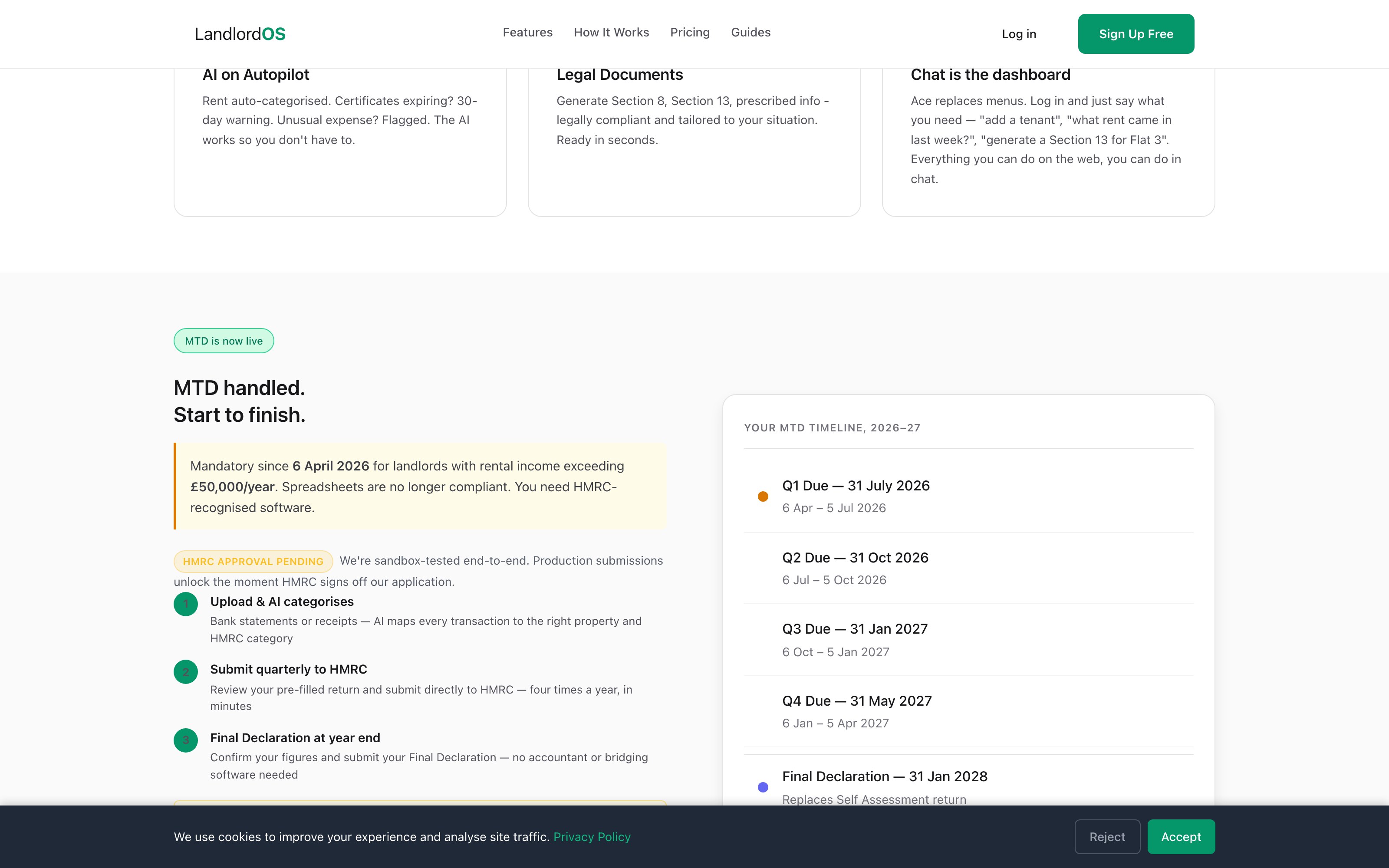Click Final Declaration at year end title
This screenshot has height=868, width=1389.
pyautogui.click(x=295, y=738)
